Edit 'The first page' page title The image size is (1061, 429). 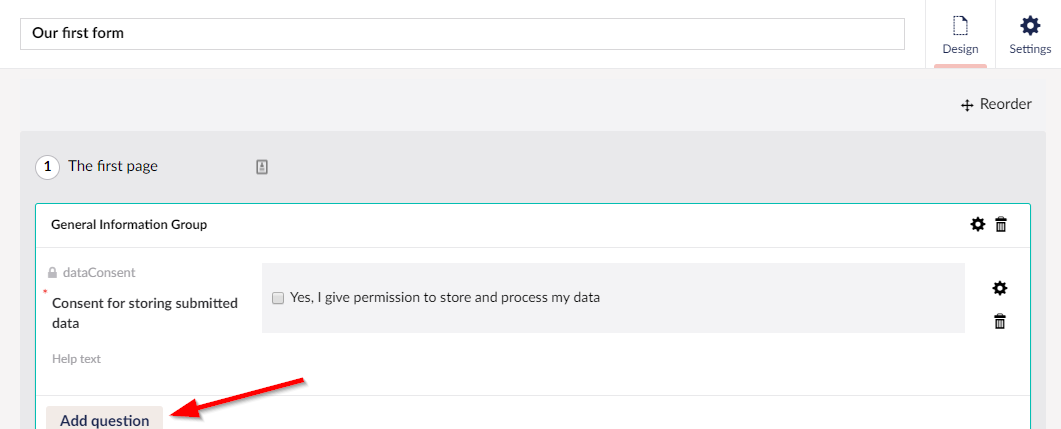[113, 166]
